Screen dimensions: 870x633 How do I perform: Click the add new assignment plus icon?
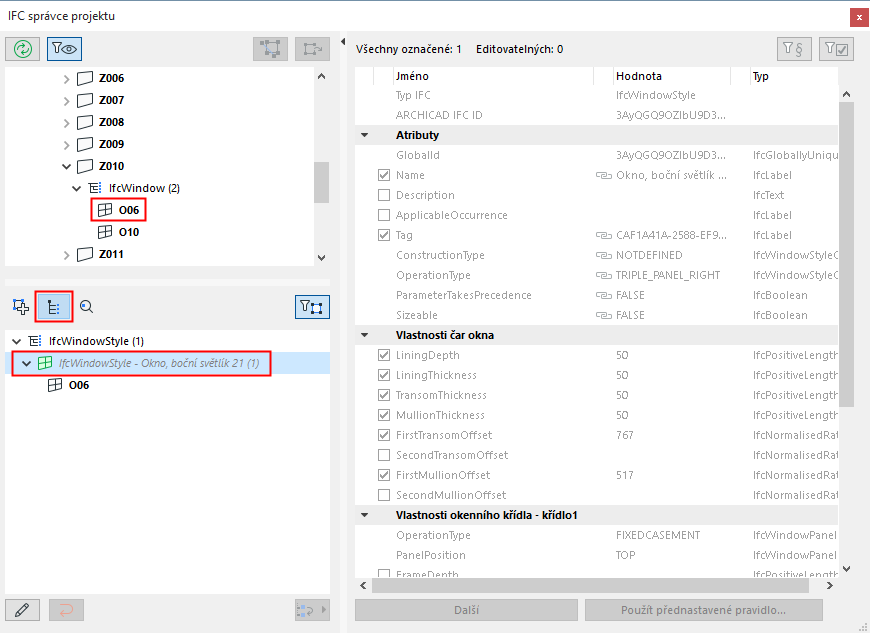pyautogui.click(x=21, y=307)
